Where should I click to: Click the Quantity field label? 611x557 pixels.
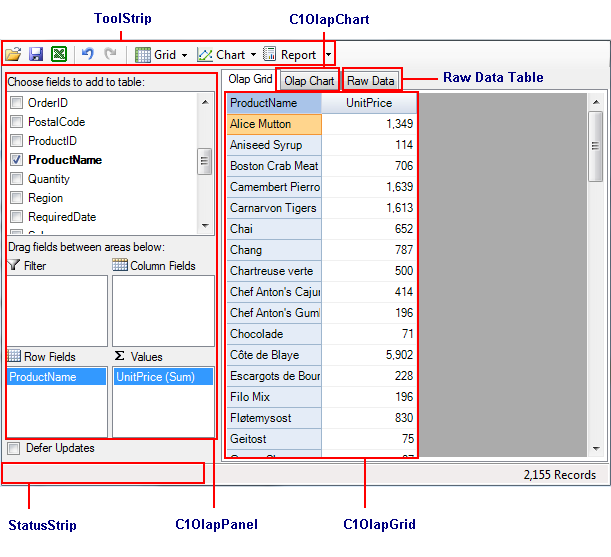(49, 179)
